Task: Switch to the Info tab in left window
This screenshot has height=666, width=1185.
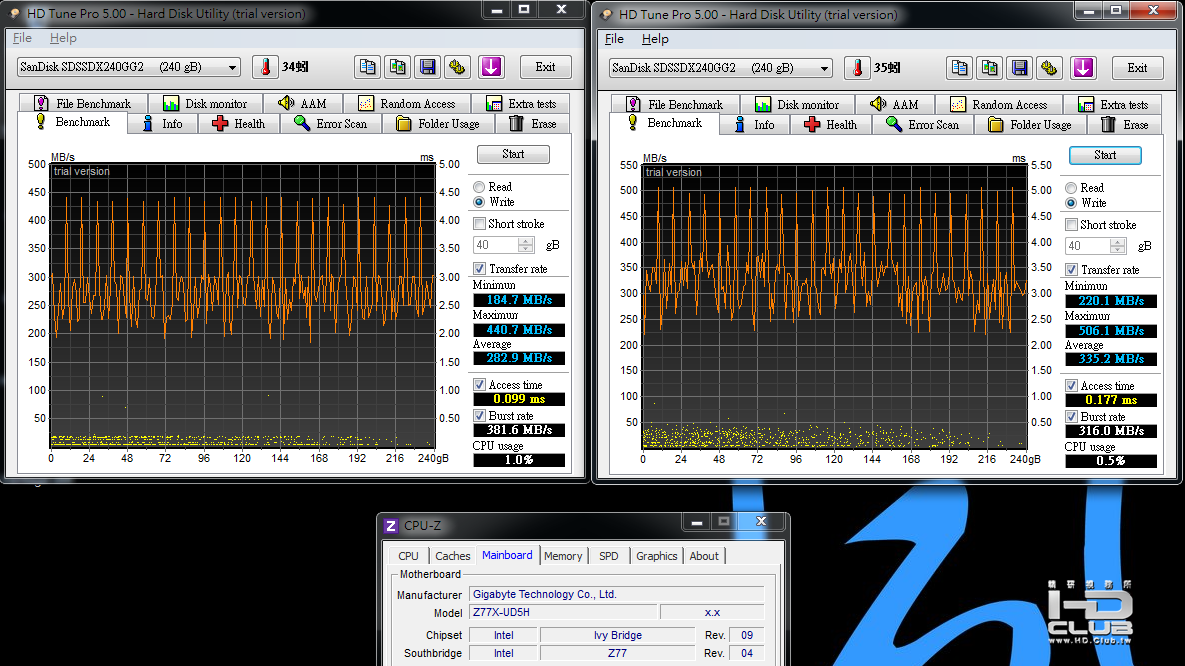Action: coord(162,124)
